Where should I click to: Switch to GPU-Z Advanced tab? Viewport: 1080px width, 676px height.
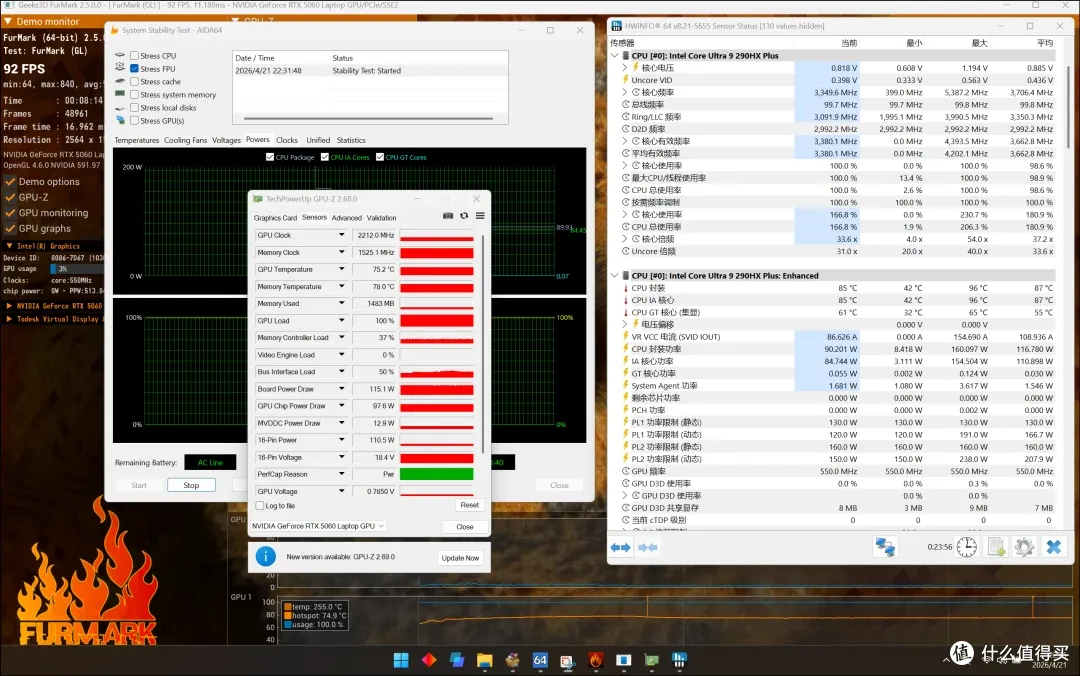click(x=346, y=218)
